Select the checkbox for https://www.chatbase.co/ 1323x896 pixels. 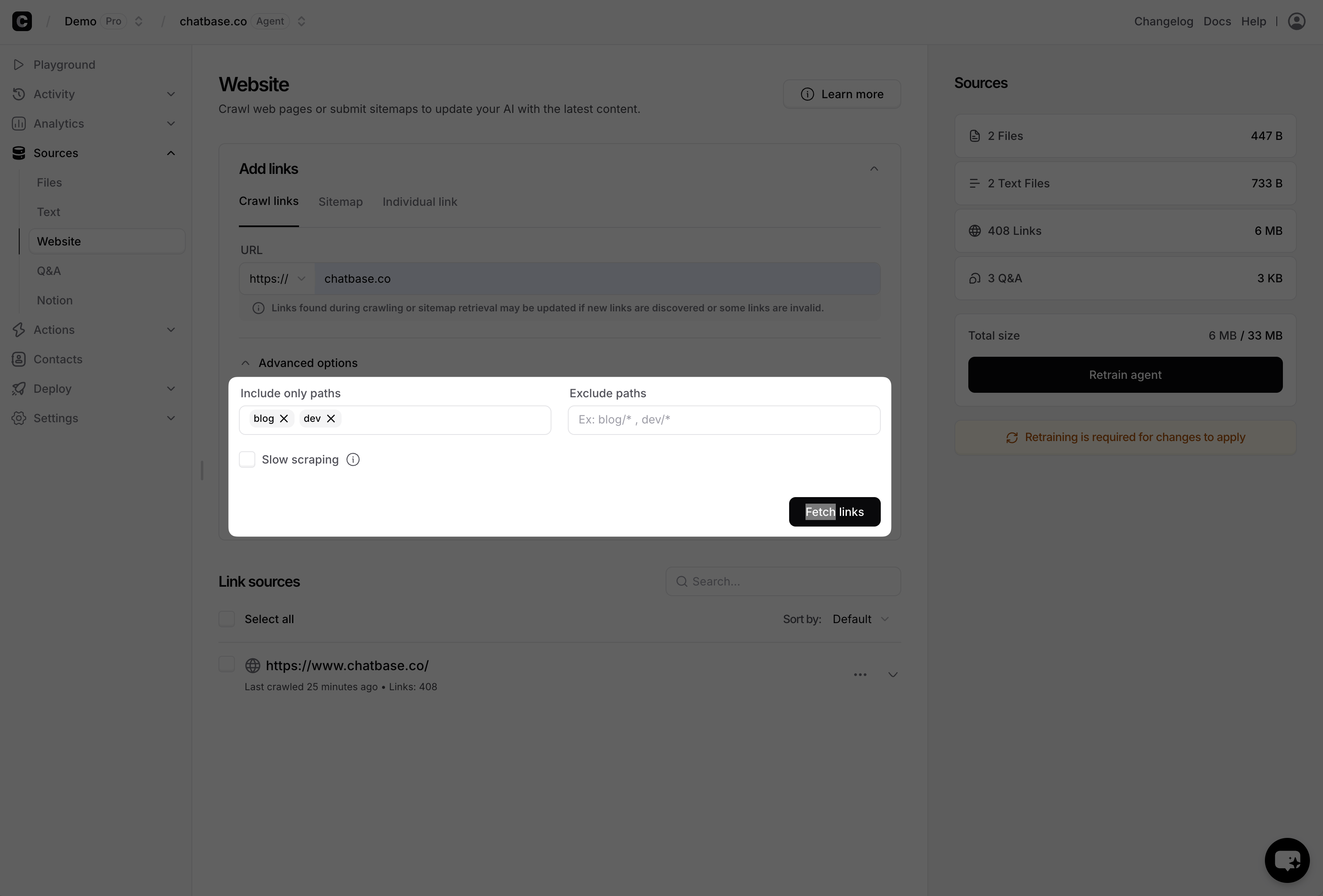(x=226, y=664)
